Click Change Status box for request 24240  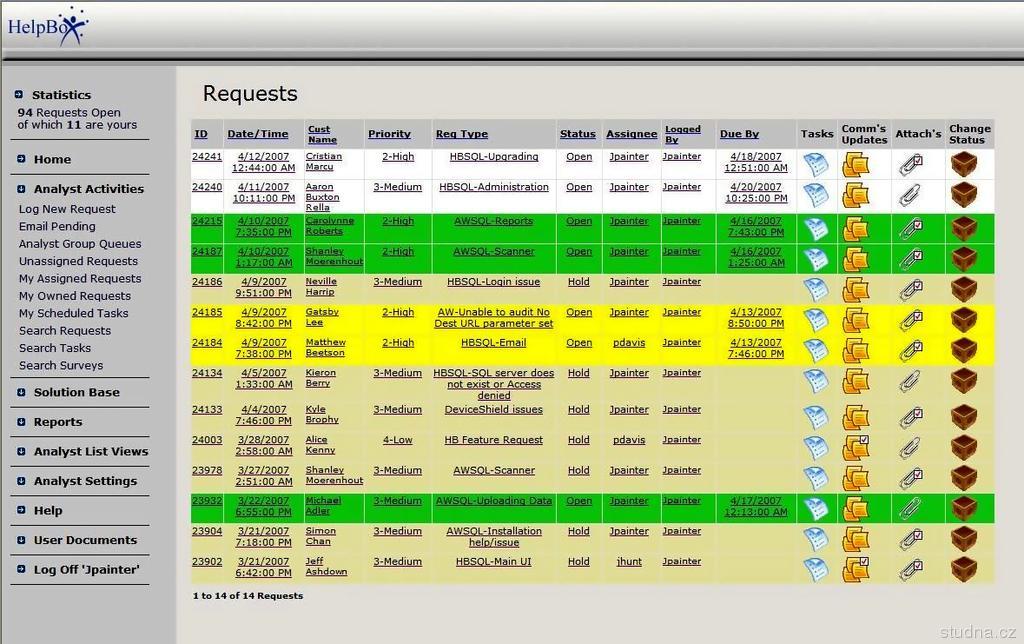click(x=964, y=195)
